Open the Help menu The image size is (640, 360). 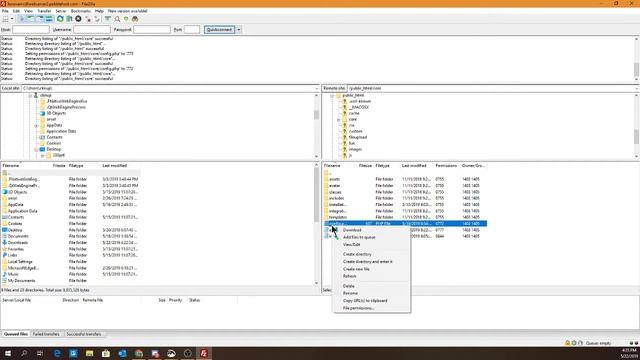pos(99,11)
